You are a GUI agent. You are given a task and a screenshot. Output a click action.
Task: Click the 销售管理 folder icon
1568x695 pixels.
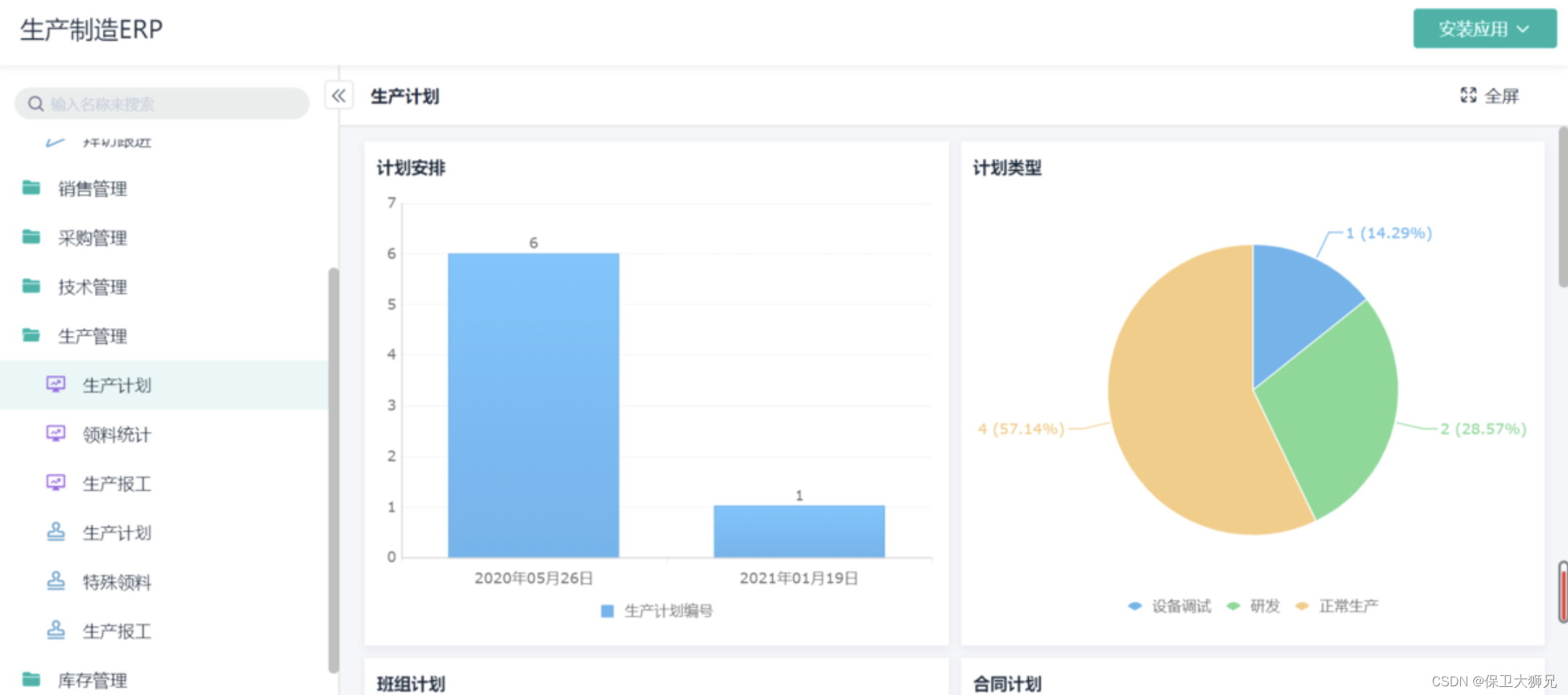click(31, 188)
